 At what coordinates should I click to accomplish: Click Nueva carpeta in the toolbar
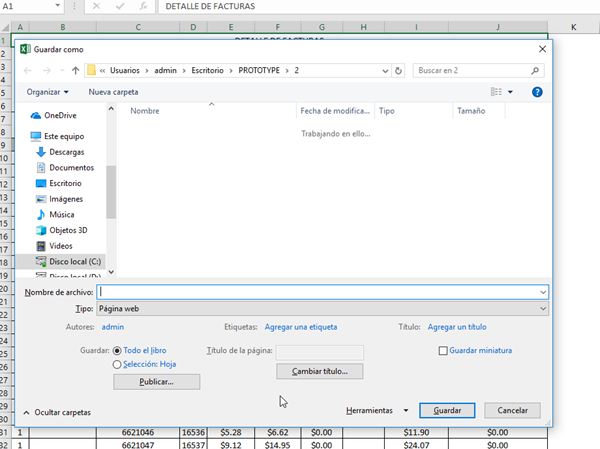(113, 92)
